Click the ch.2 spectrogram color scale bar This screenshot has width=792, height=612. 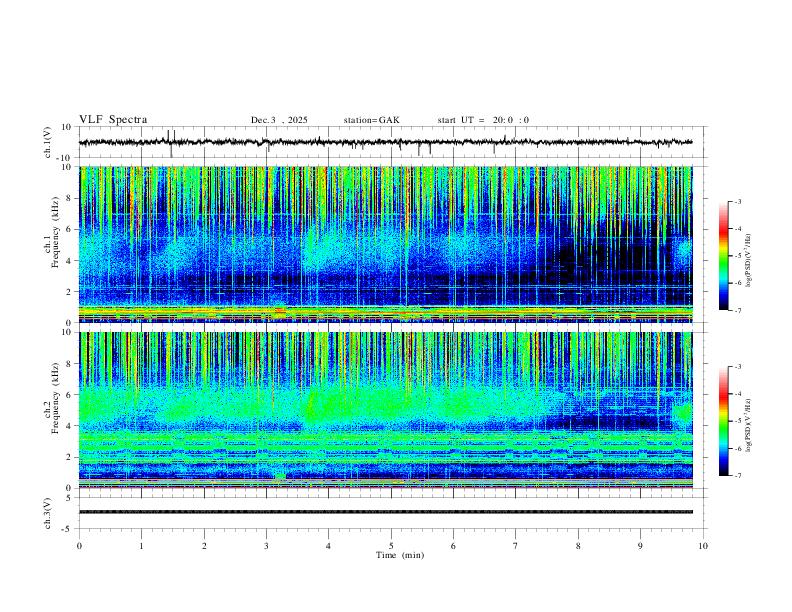(x=723, y=421)
